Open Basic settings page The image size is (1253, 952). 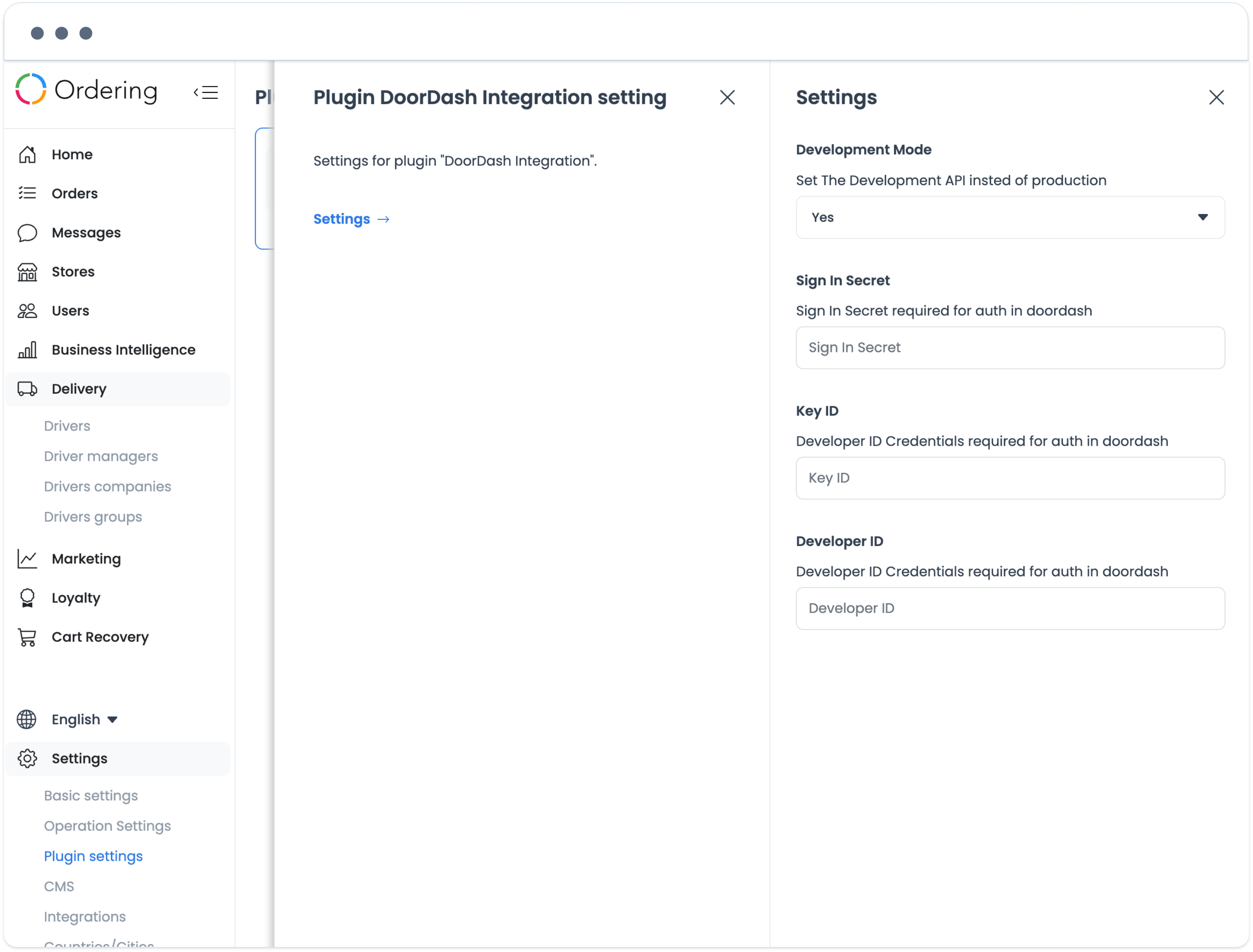click(91, 796)
